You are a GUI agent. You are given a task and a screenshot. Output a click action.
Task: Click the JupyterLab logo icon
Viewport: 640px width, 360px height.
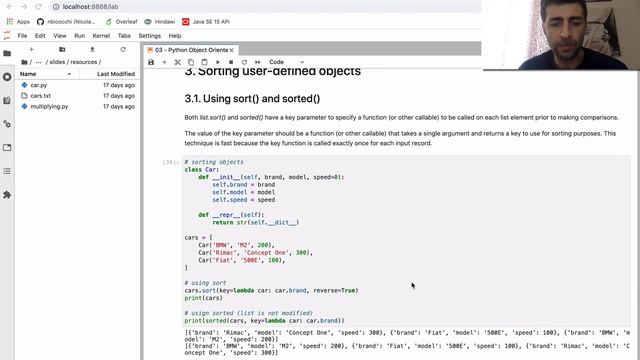[7, 36]
